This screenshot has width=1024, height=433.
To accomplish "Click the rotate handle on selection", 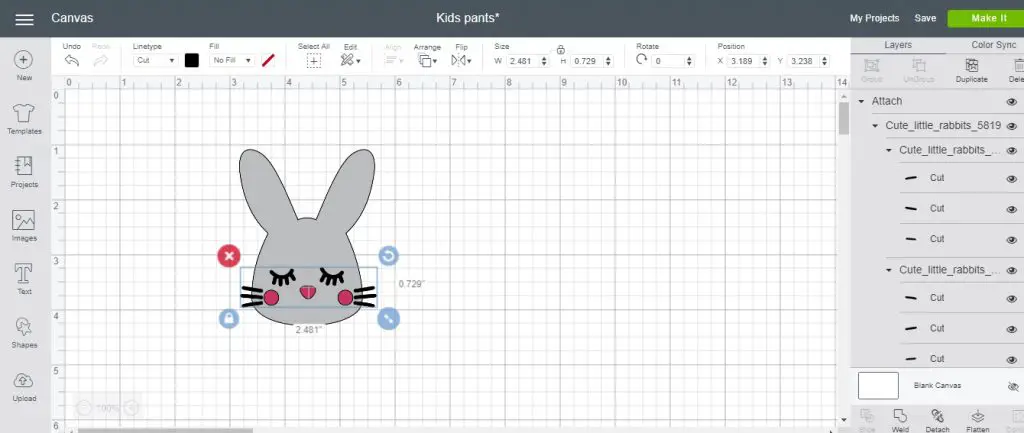I will pyautogui.click(x=389, y=256).
